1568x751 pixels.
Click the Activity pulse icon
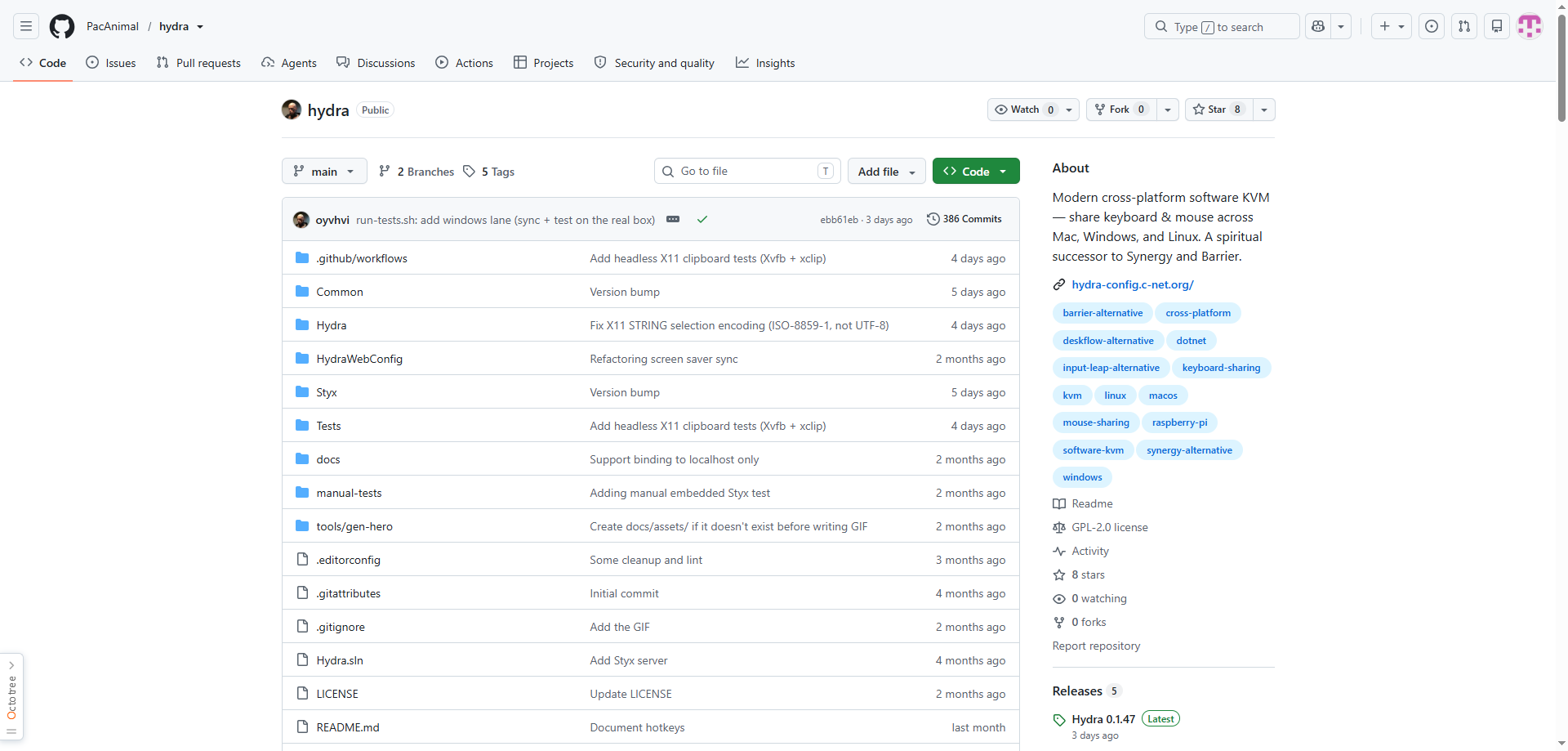[x=1059, y=551]
